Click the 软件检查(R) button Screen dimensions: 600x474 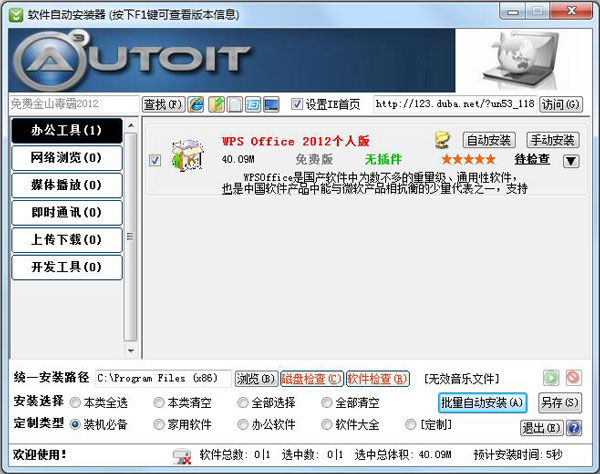[377, 379]
